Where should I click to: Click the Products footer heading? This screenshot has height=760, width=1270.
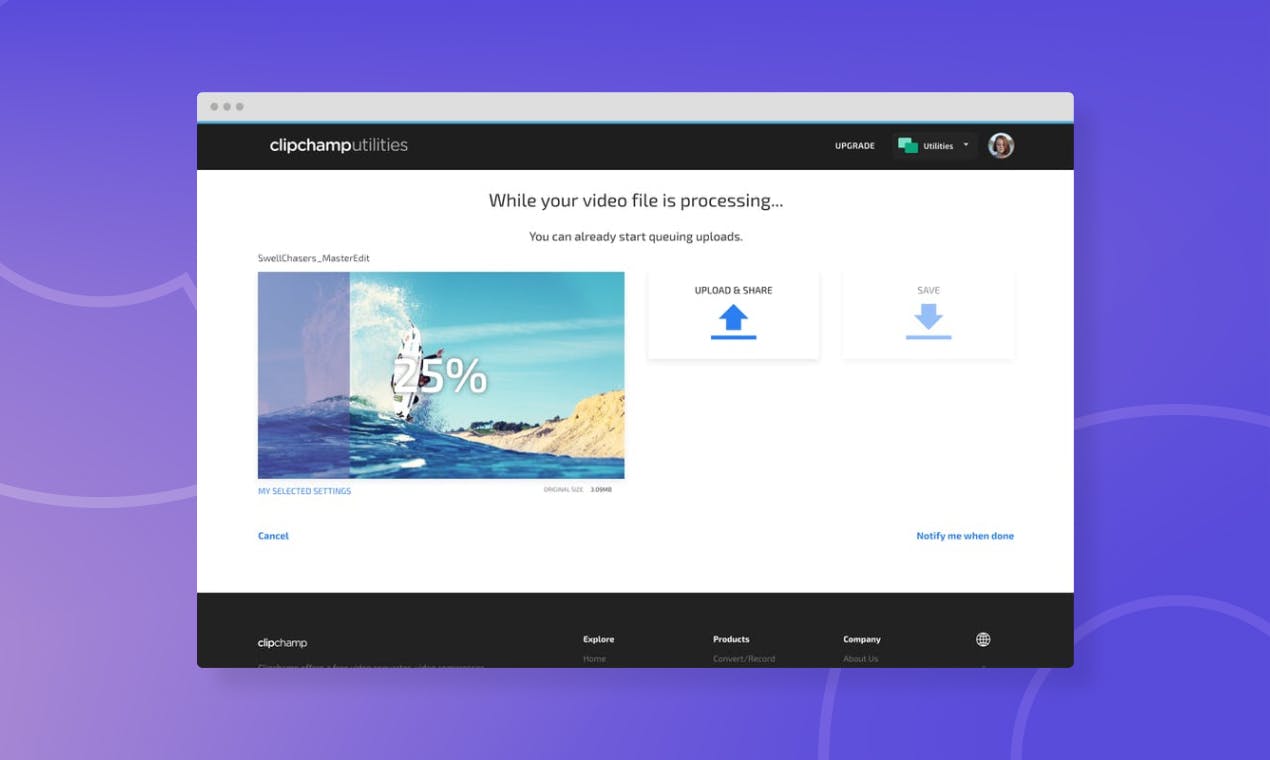(x=731, y=639)
